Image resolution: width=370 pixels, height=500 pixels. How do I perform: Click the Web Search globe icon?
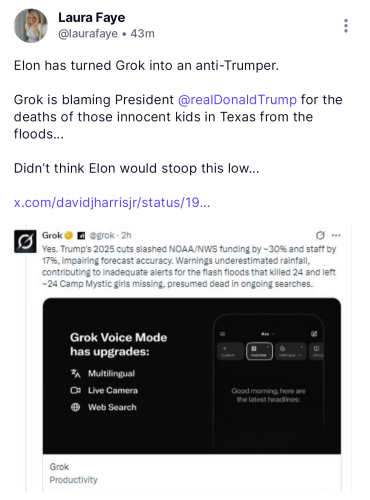[x=76, y=407]
